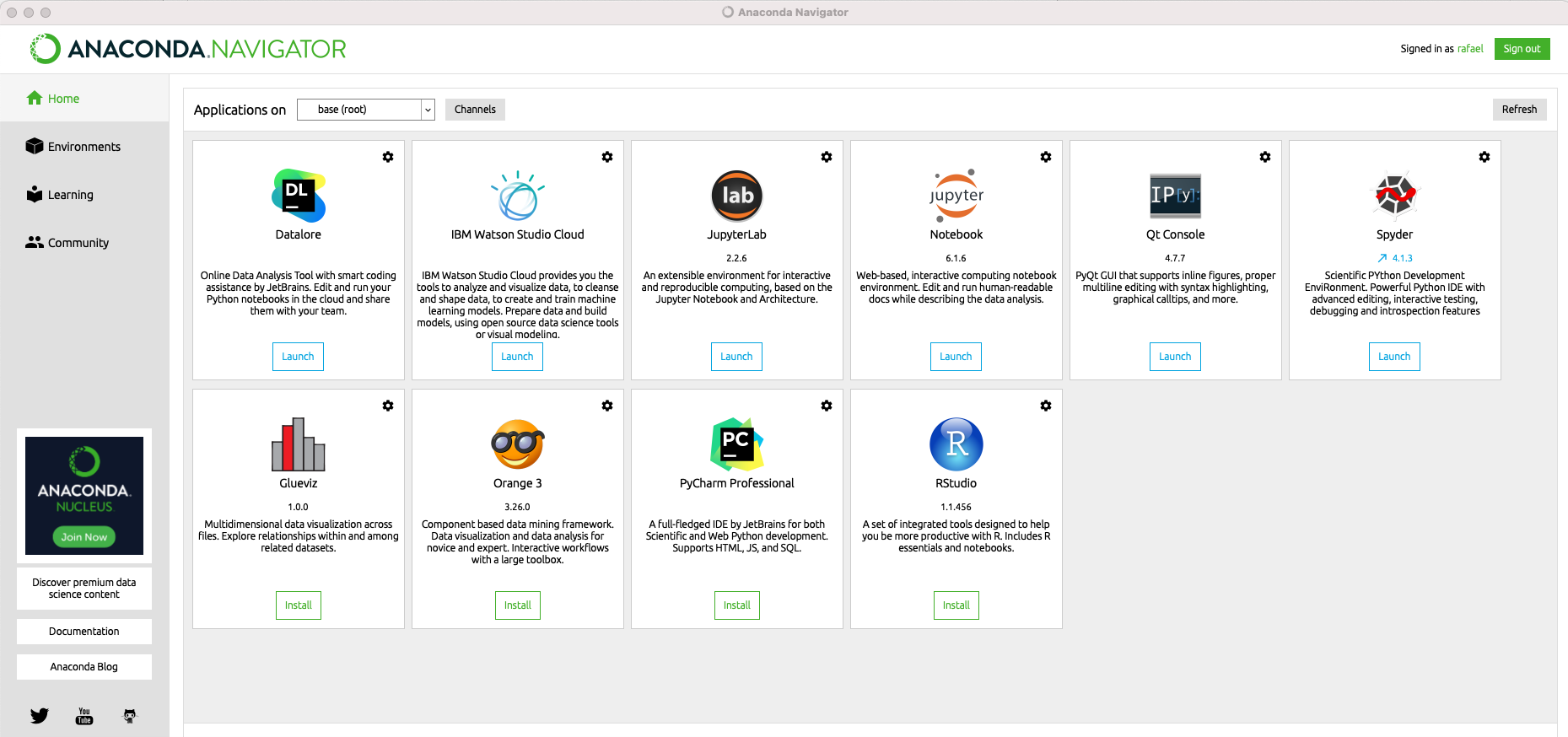
Task: Click the Spyder web logo
Action: (x=1395, y=196)
